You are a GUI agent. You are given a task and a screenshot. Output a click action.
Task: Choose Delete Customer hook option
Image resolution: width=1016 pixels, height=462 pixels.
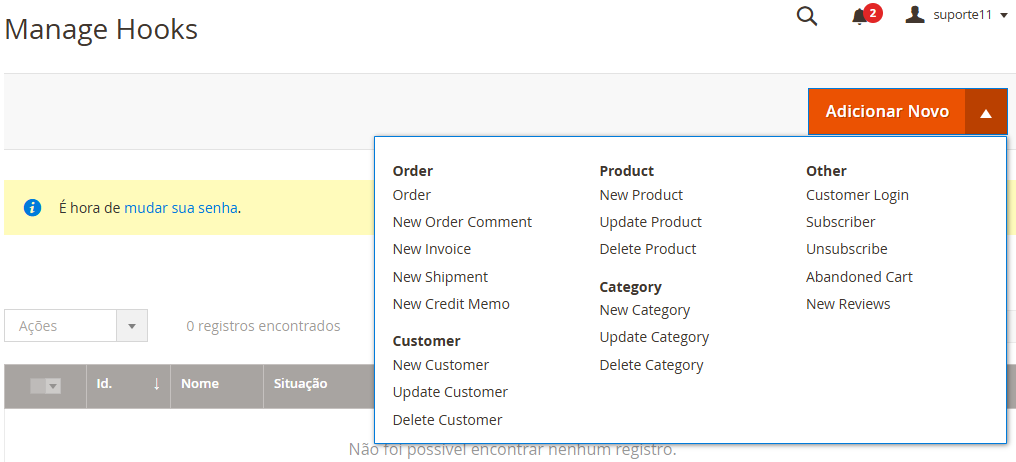[447, 420]
